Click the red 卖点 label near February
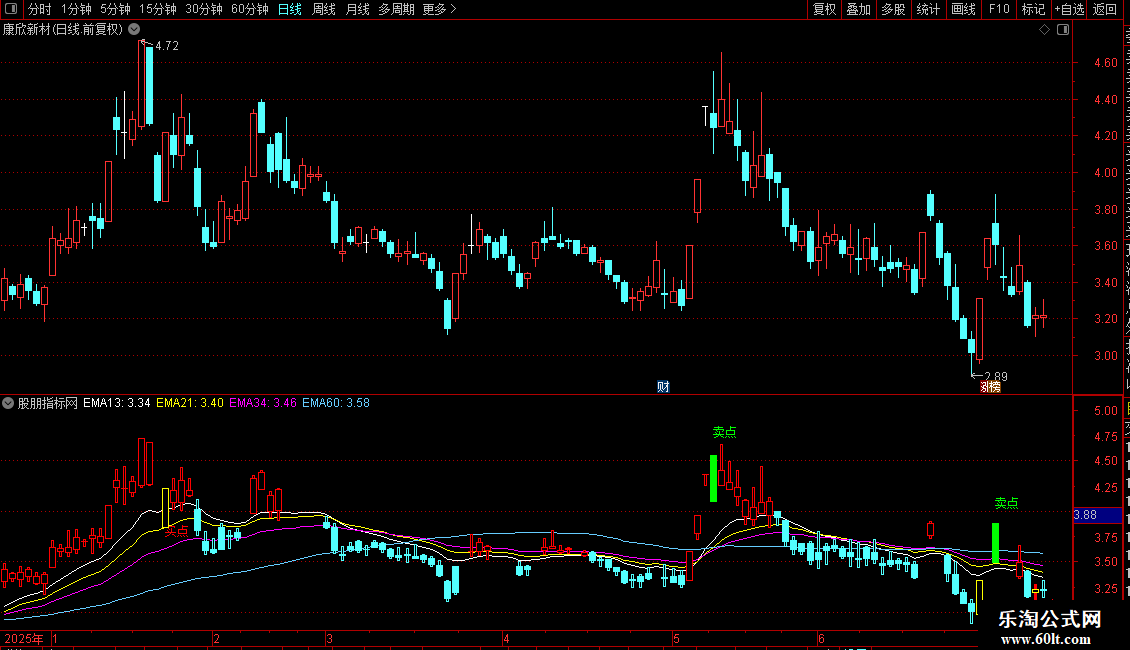 pos(177,531)
